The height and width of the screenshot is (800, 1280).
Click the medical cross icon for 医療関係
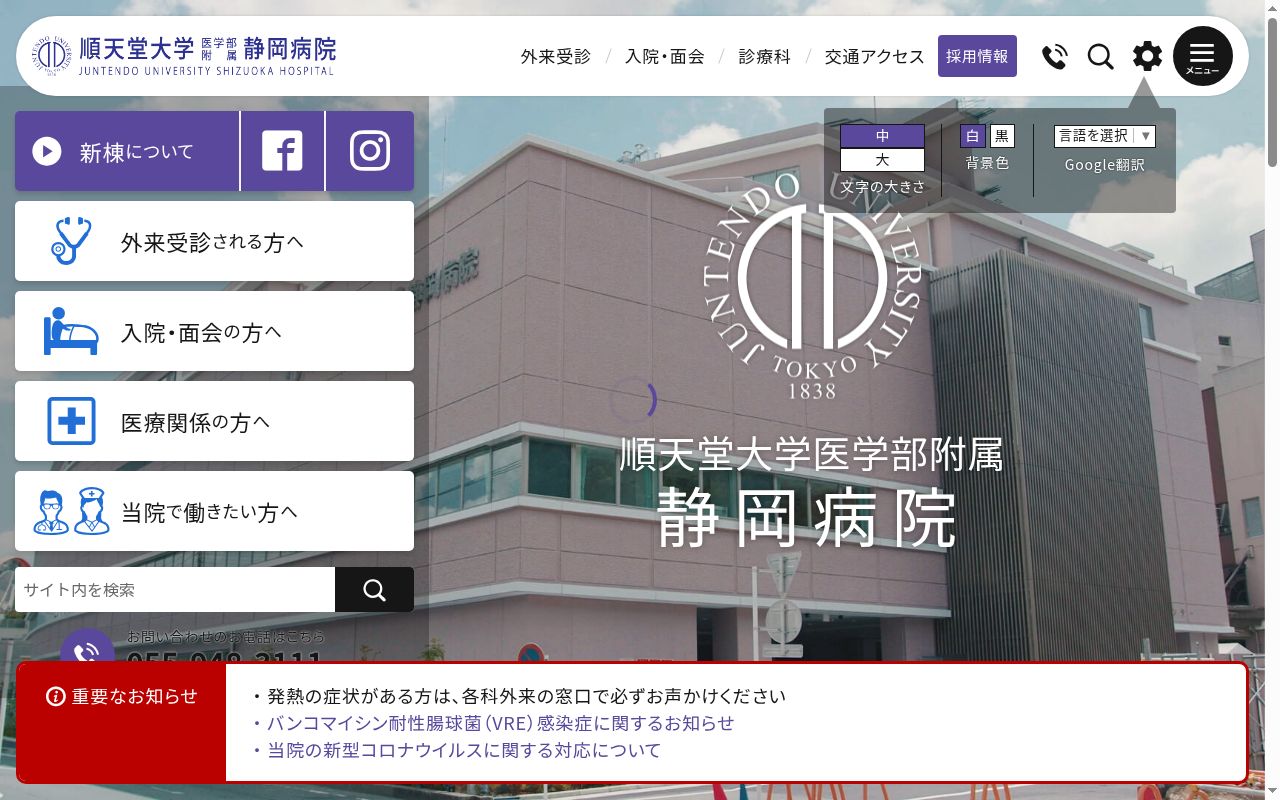click(x=71, y=421)
